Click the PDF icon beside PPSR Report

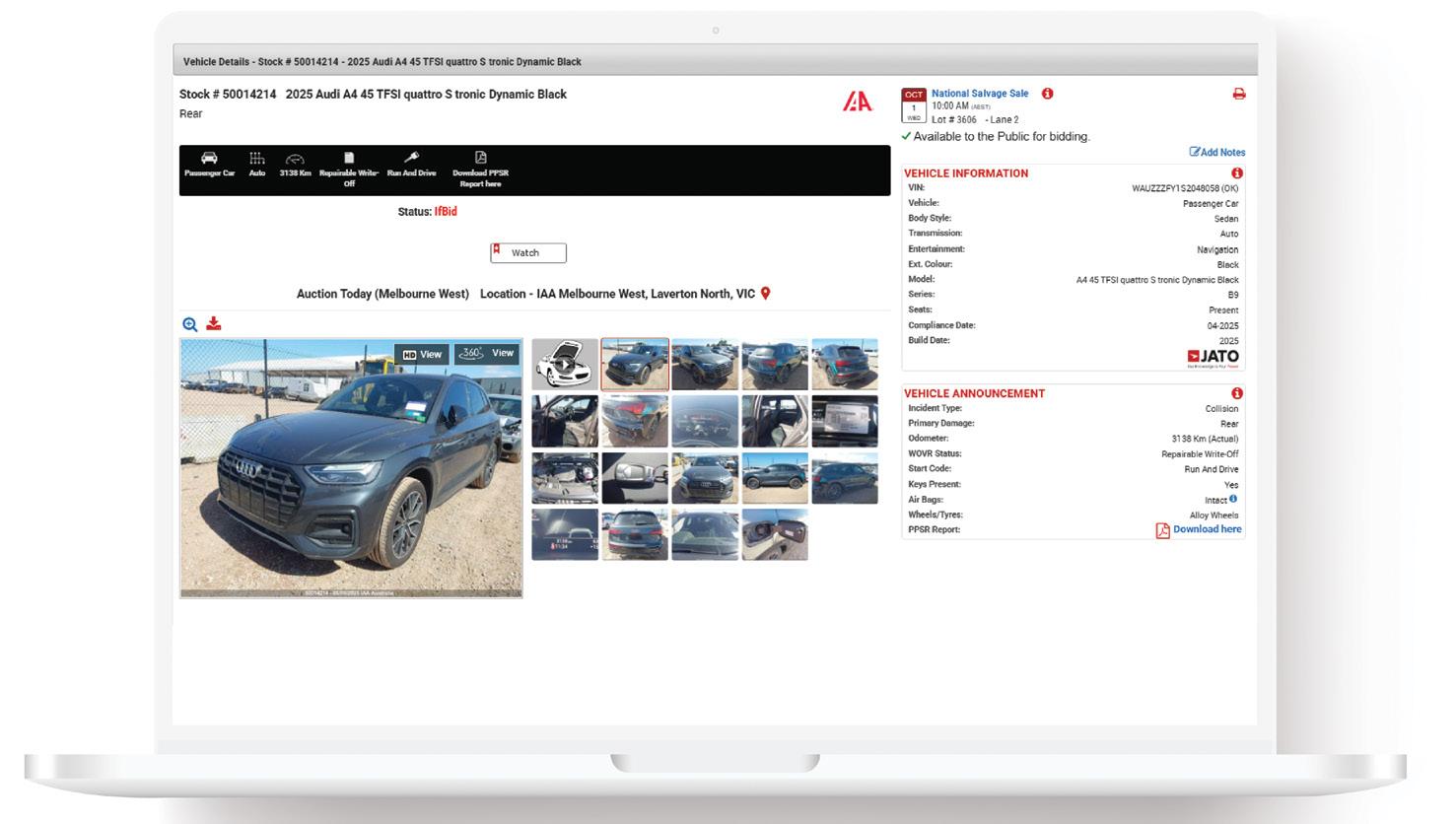[x=1162, y=530]
